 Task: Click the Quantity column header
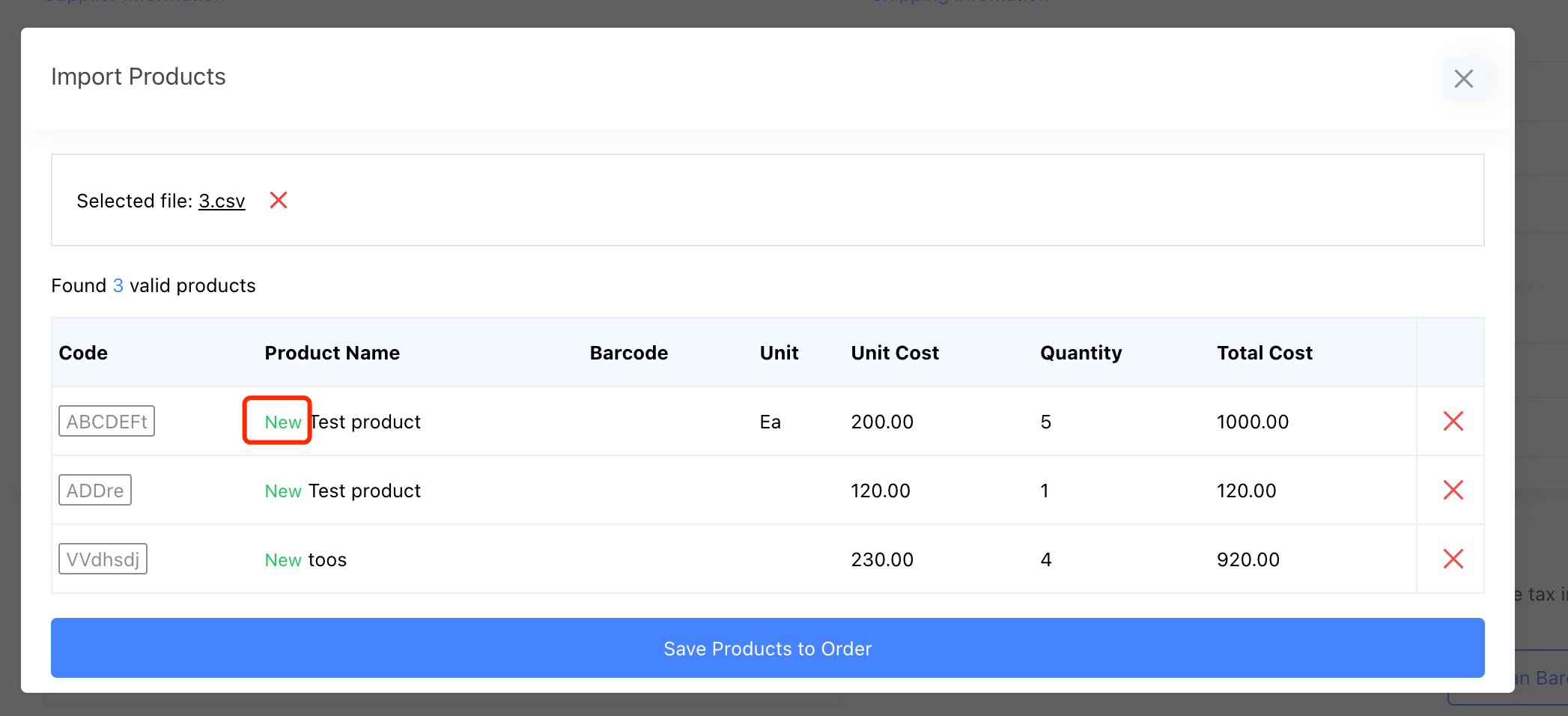(x=1081, y=353)
